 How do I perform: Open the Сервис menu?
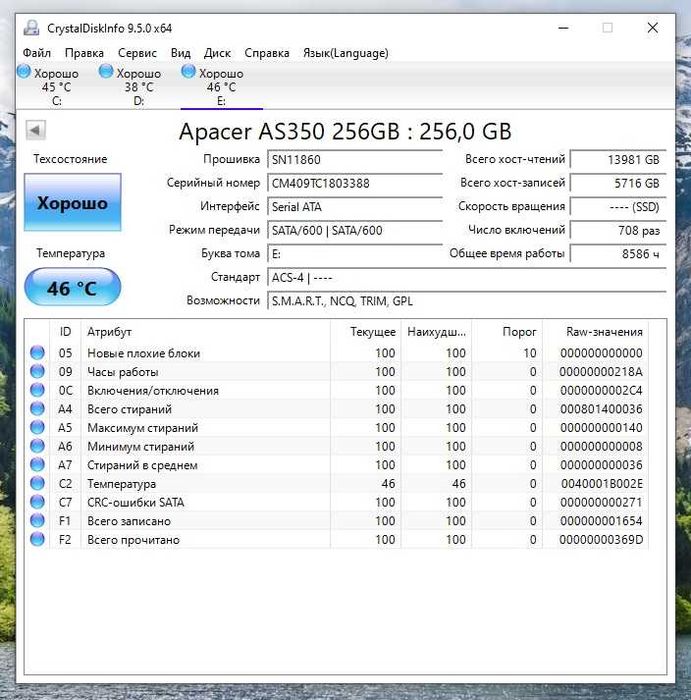[x=137, y=53]
